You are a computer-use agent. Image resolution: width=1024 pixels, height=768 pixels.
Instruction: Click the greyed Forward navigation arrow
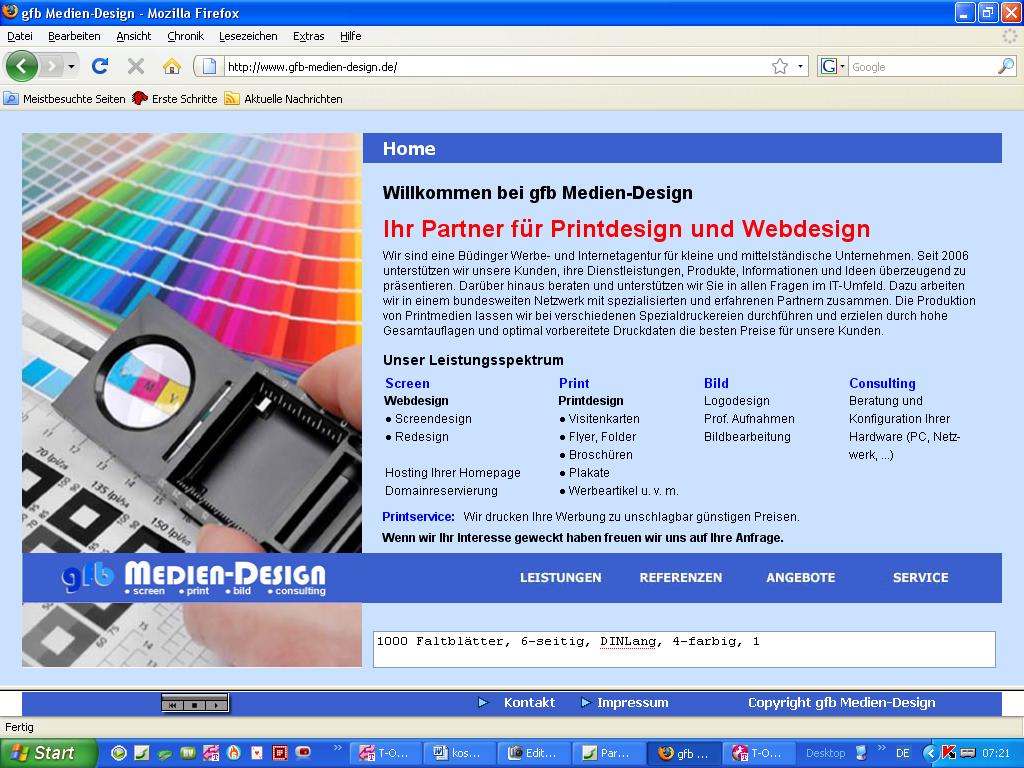click(x=52, y=66)
